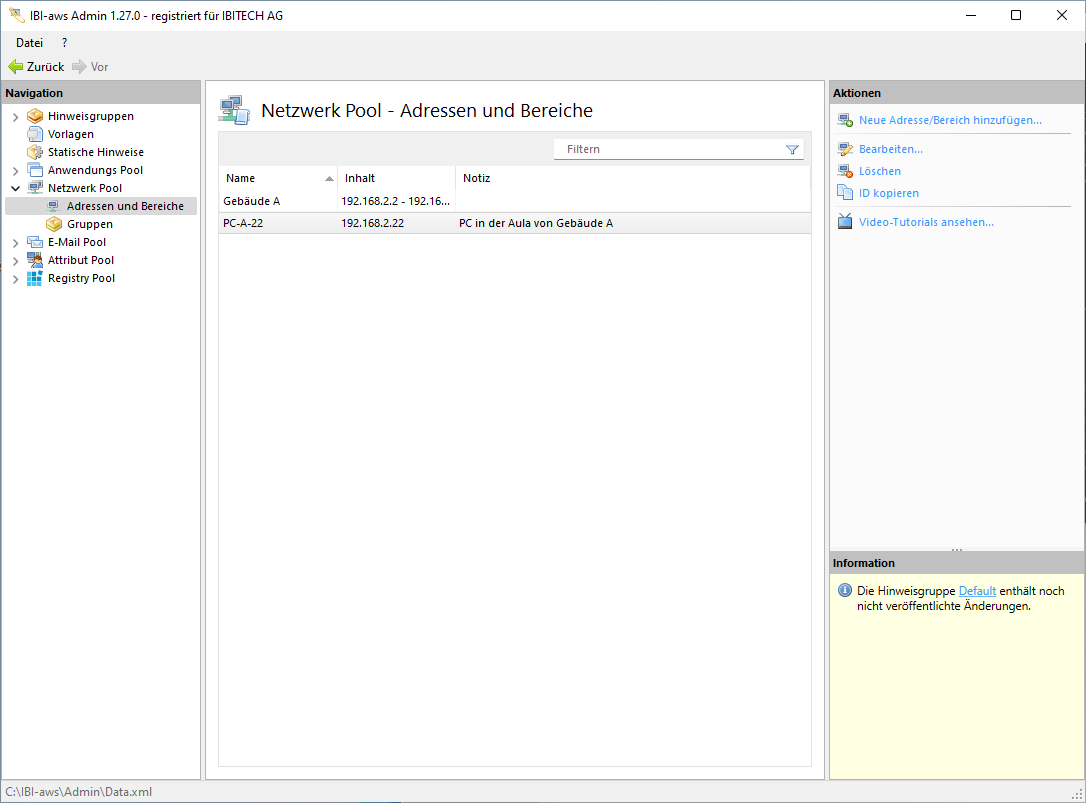Expand the Hinweisgruppen tree node
This screenshot has width=1086, height=803.
pyautogui.click(x=15, y=117)
